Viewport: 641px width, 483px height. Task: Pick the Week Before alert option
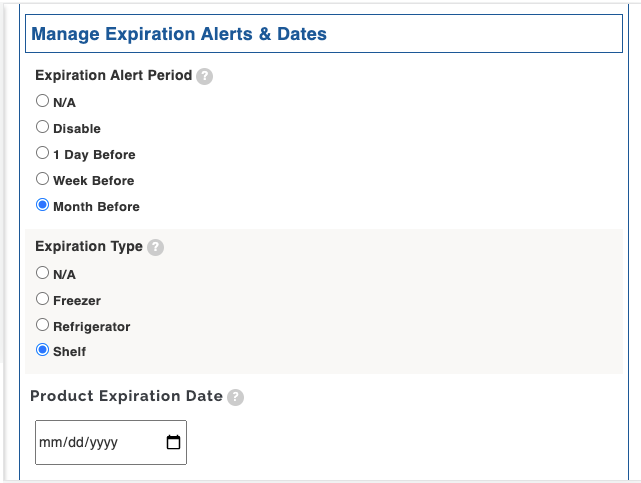42,179
